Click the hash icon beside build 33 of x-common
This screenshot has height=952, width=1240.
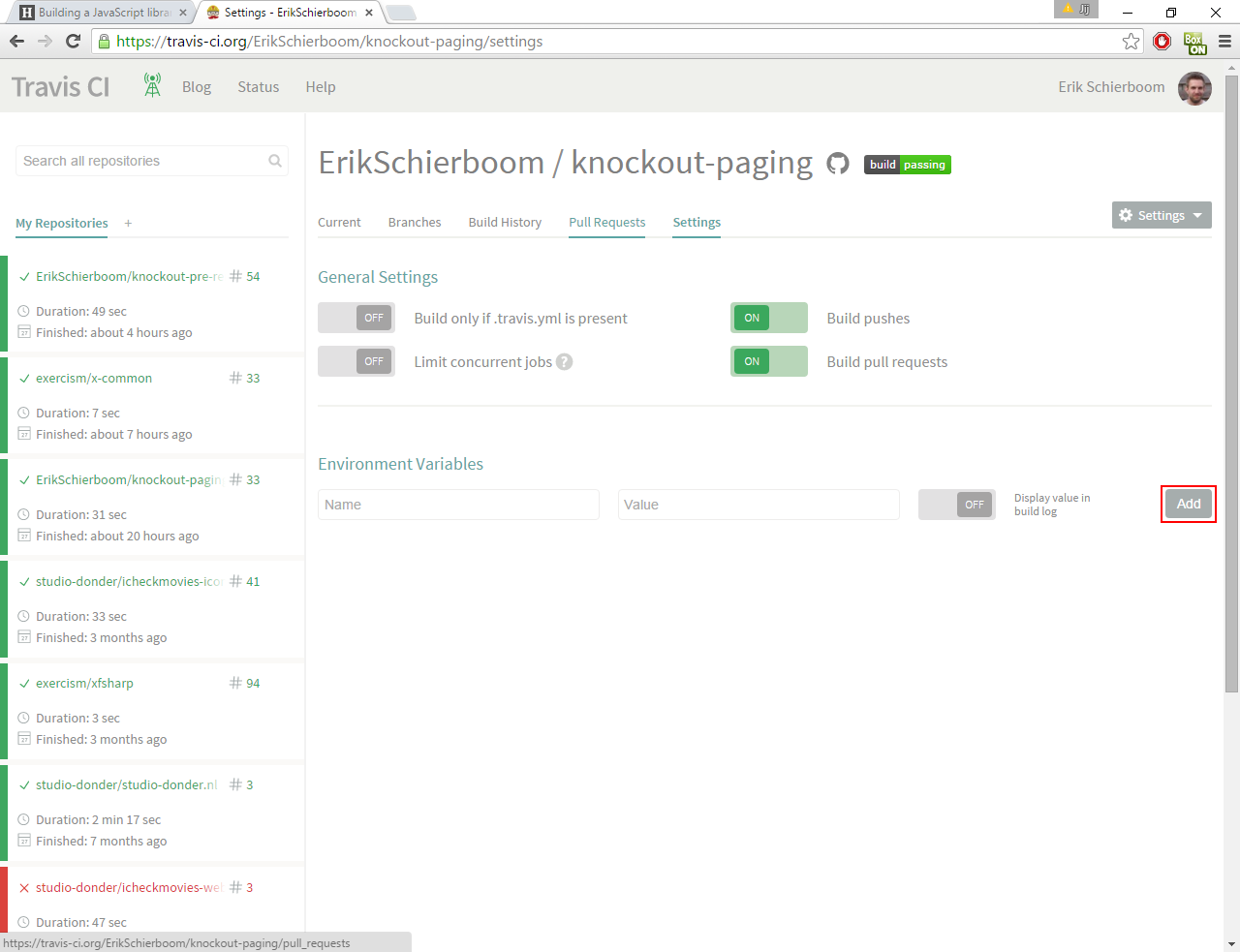(x=235, y=379)
